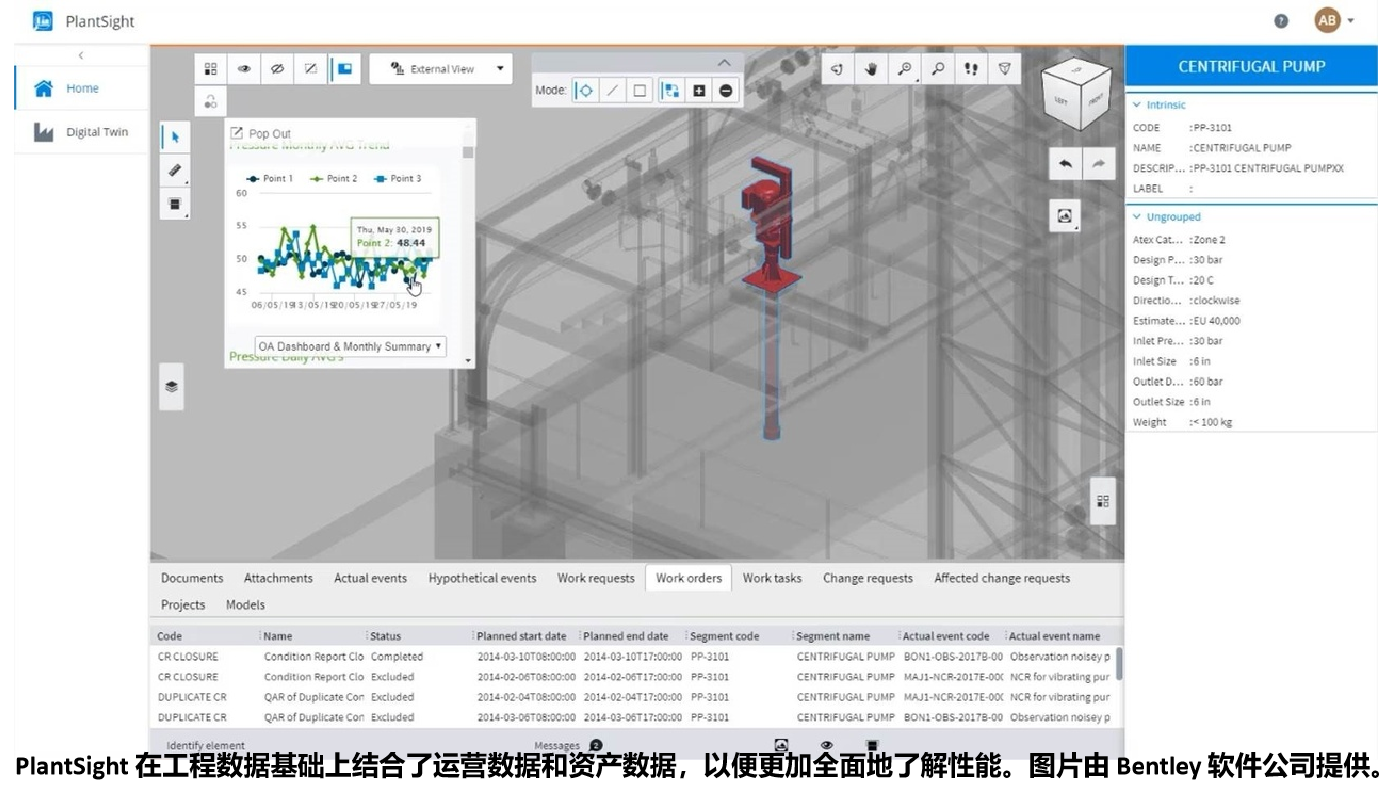Image resolution: width=1398 pixels, height=790 pixels.
Task: Open the help question mark icon
Action: 1281,21
